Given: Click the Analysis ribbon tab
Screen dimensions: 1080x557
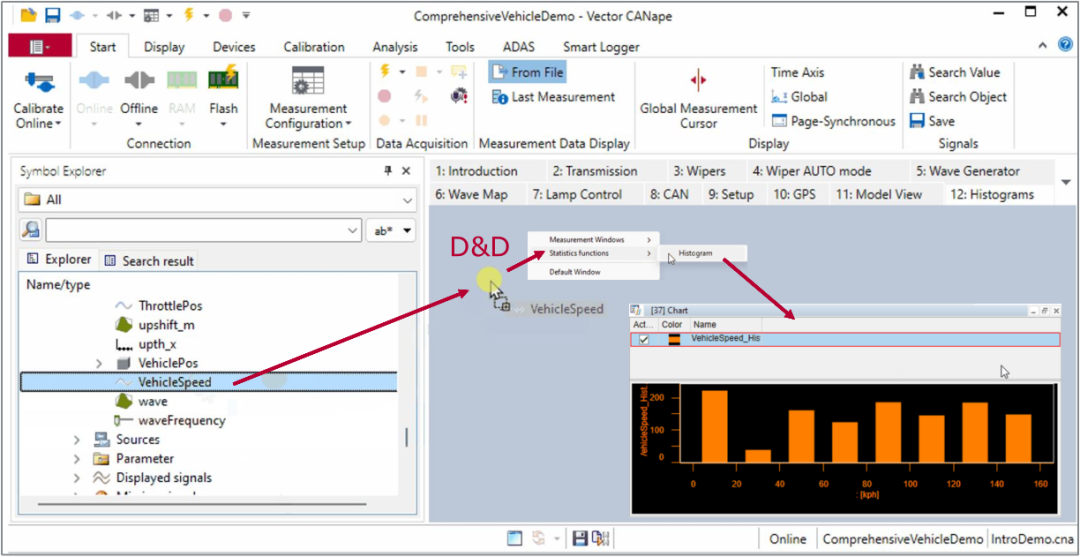Looking at the screenshot, I should (395, 47).
